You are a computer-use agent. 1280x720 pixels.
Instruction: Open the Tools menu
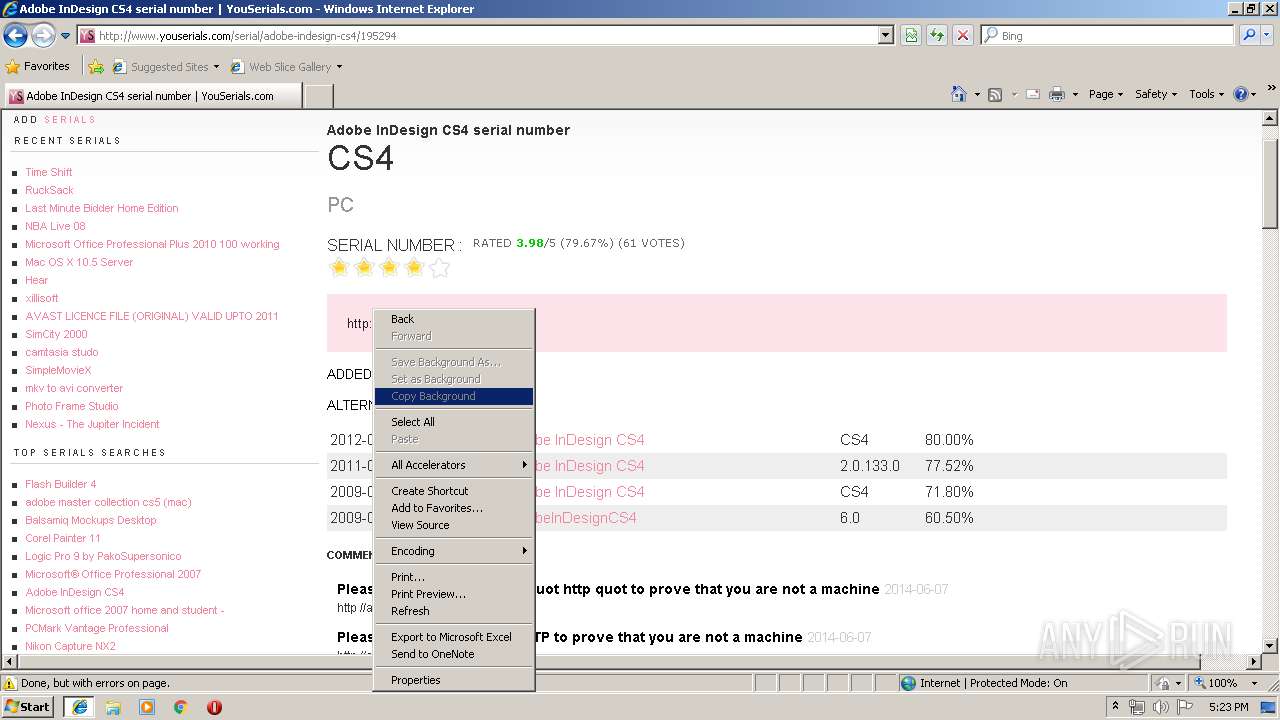tap(1207, 94)
